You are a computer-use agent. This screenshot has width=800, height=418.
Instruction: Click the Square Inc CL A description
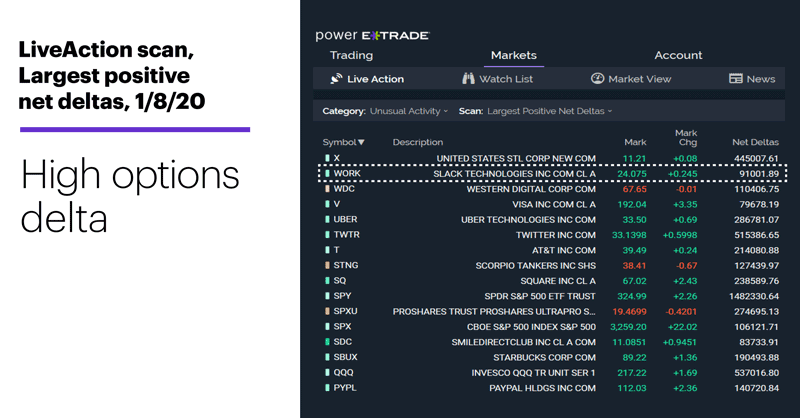click(x=558, y=281)
